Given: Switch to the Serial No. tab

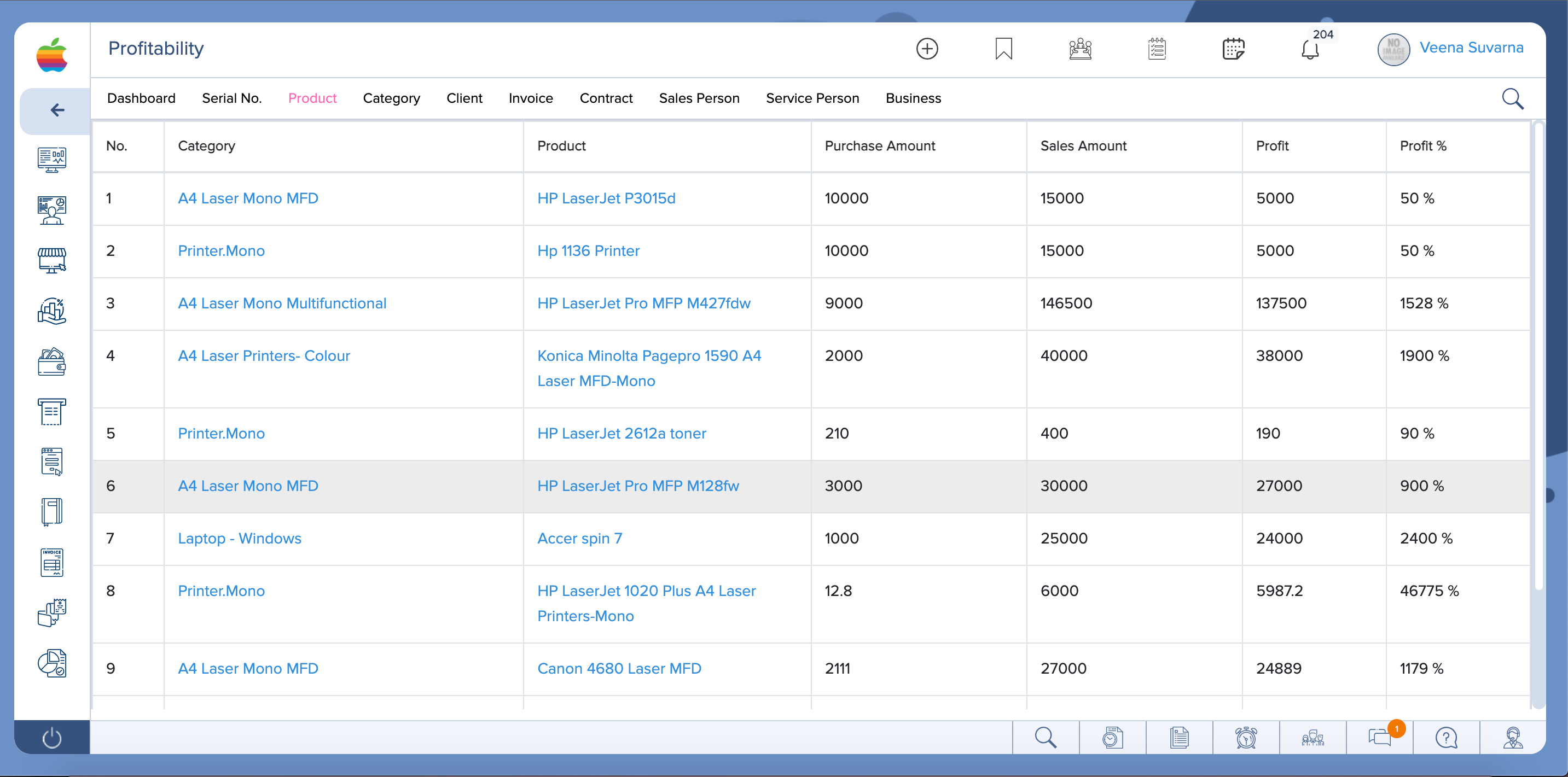Looking at the screenshot, I should tap(232, 98).
